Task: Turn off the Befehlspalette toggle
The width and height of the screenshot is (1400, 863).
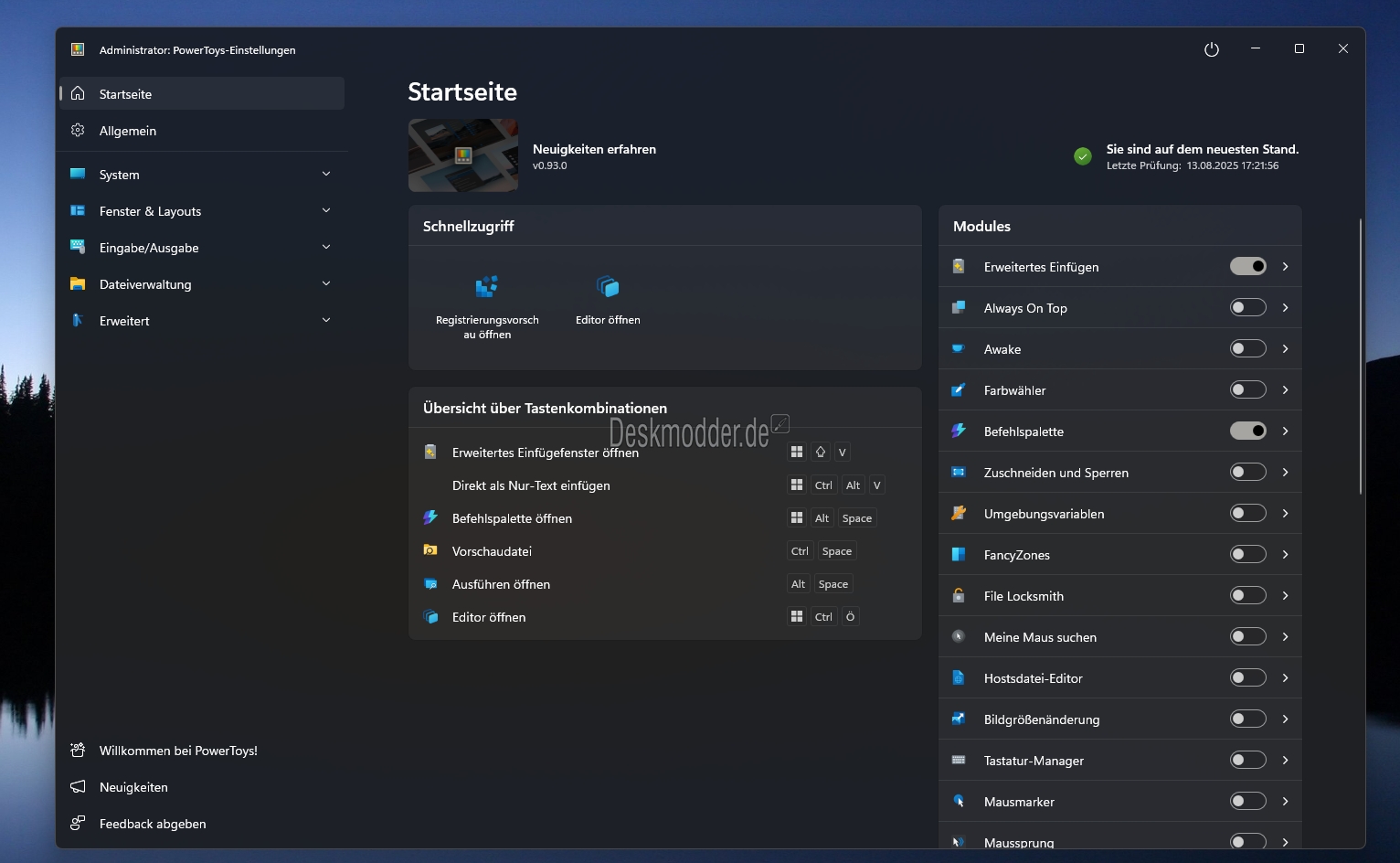Action: click(x=1248, y=431)
